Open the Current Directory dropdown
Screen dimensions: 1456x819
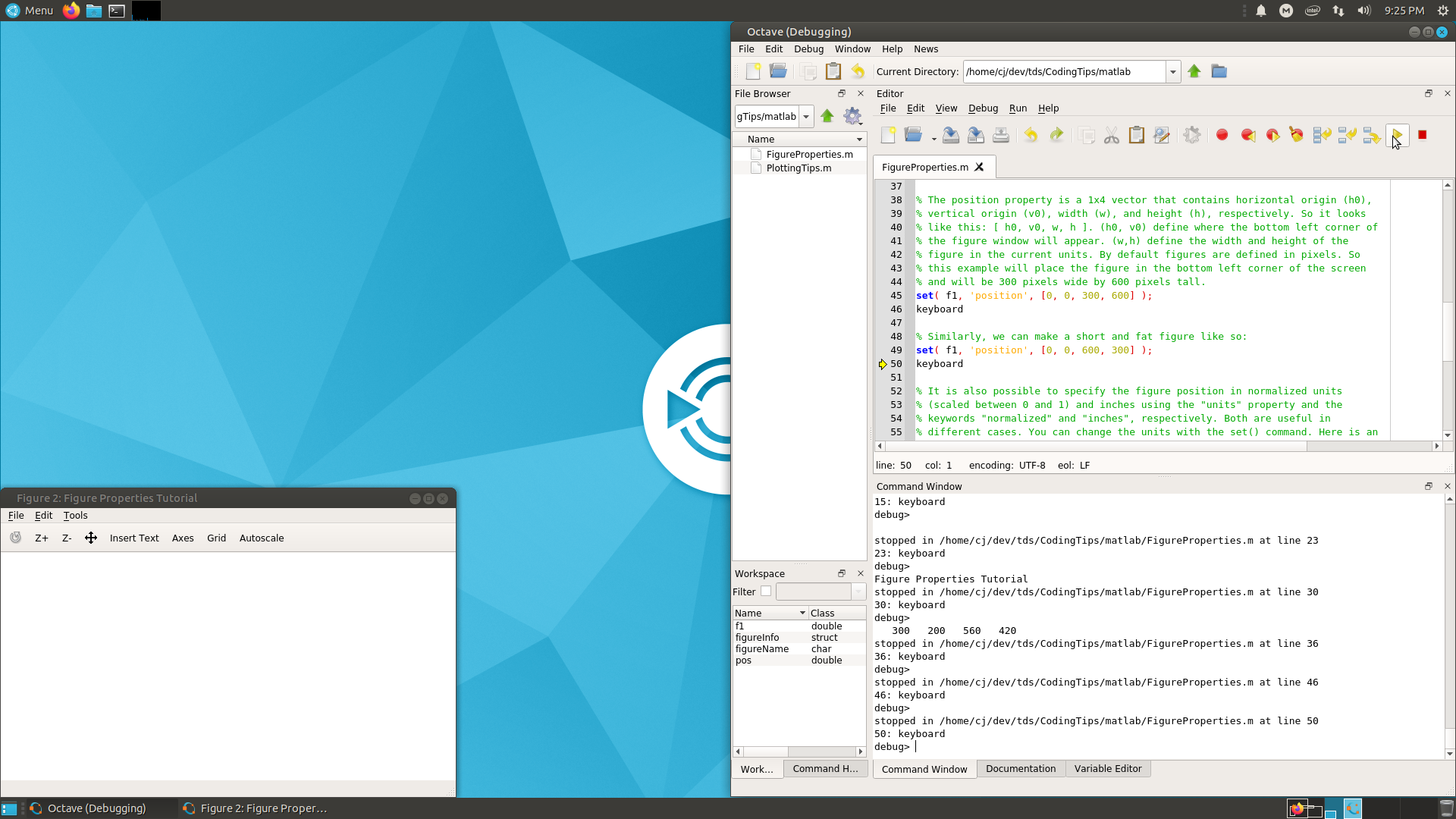tap(1174, 71)
